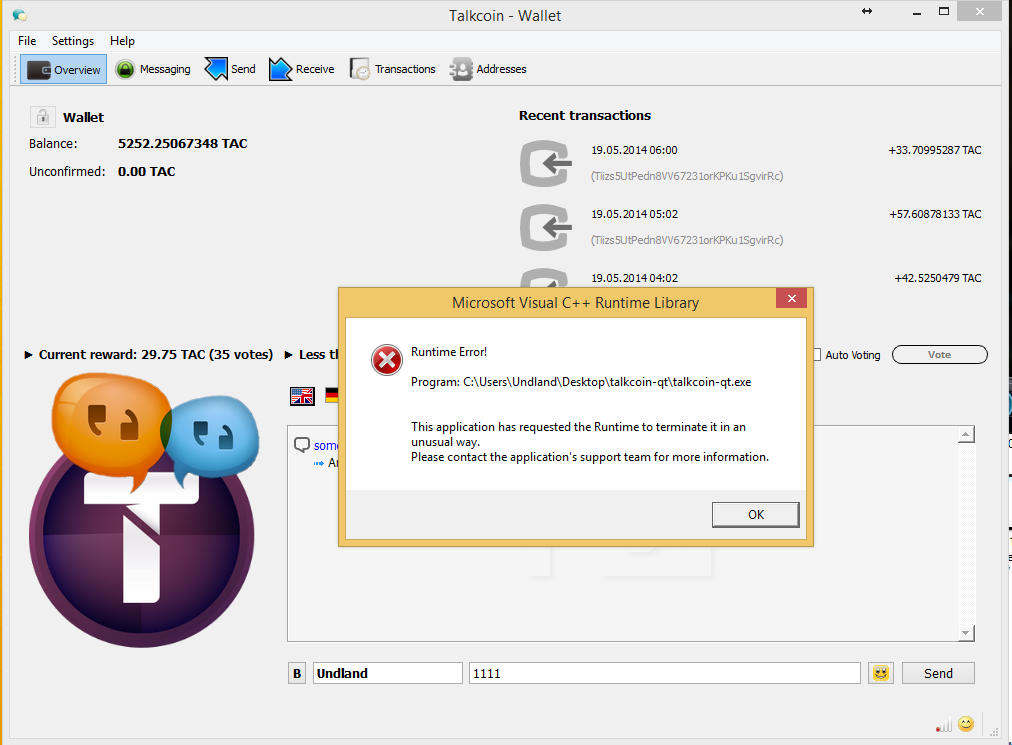Open the Addresses book page
Viewport: 1012px width, 745px height.
tap(488, 69)
